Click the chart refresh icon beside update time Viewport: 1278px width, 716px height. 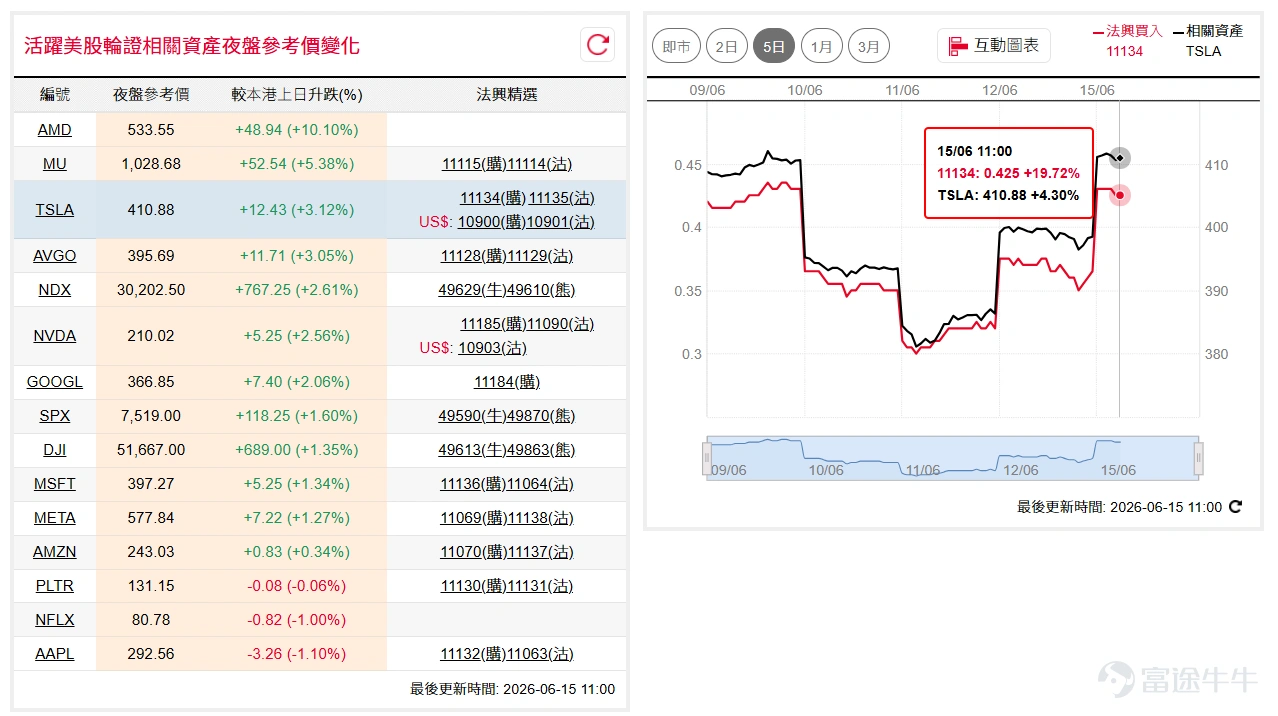coord(1235,507)
